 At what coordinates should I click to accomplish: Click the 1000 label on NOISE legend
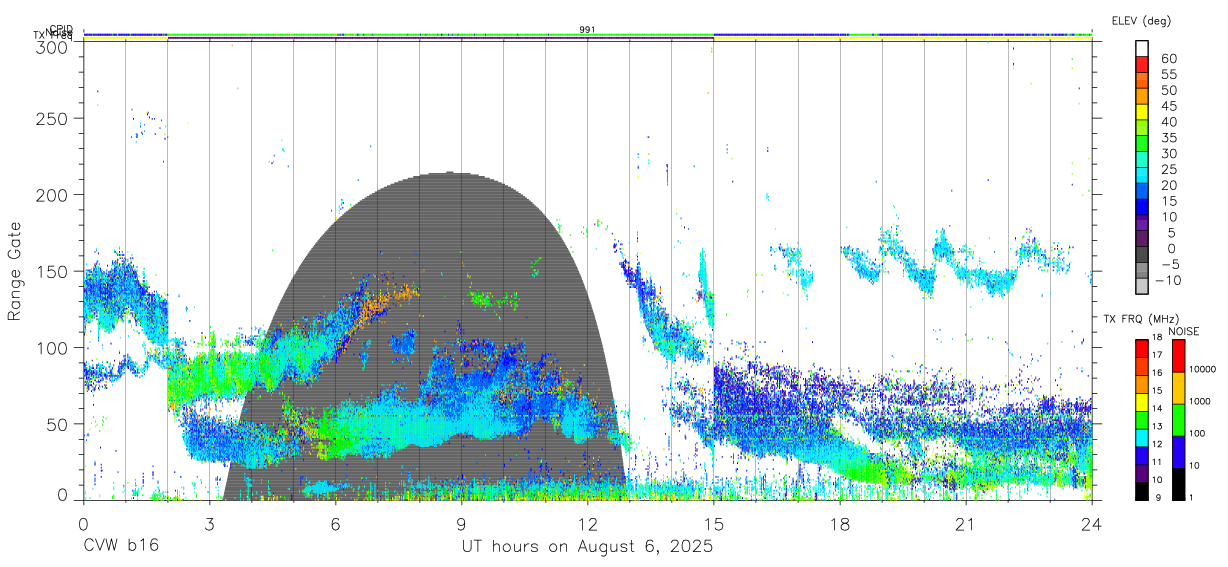[x=1199, y=402]
